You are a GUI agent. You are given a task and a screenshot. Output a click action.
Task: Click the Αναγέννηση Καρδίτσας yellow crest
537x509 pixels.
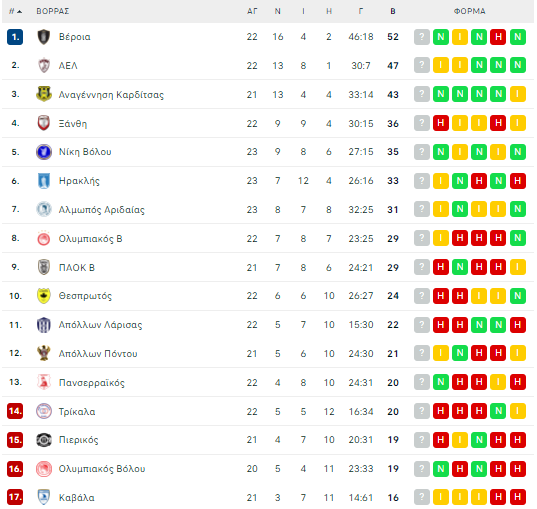[44, 94]
